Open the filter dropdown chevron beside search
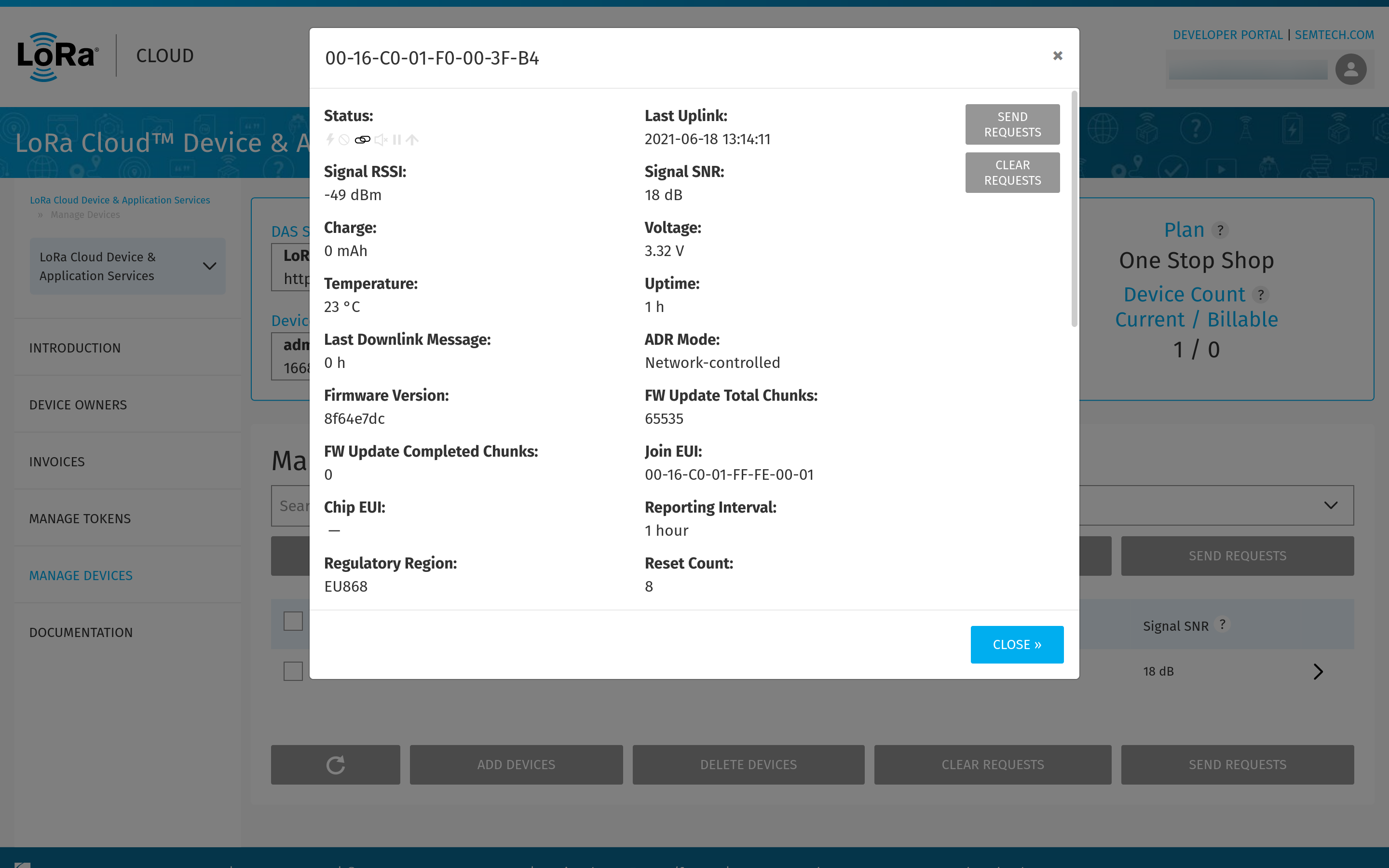Screen dimensions: 1389x868 [1331, 505]
